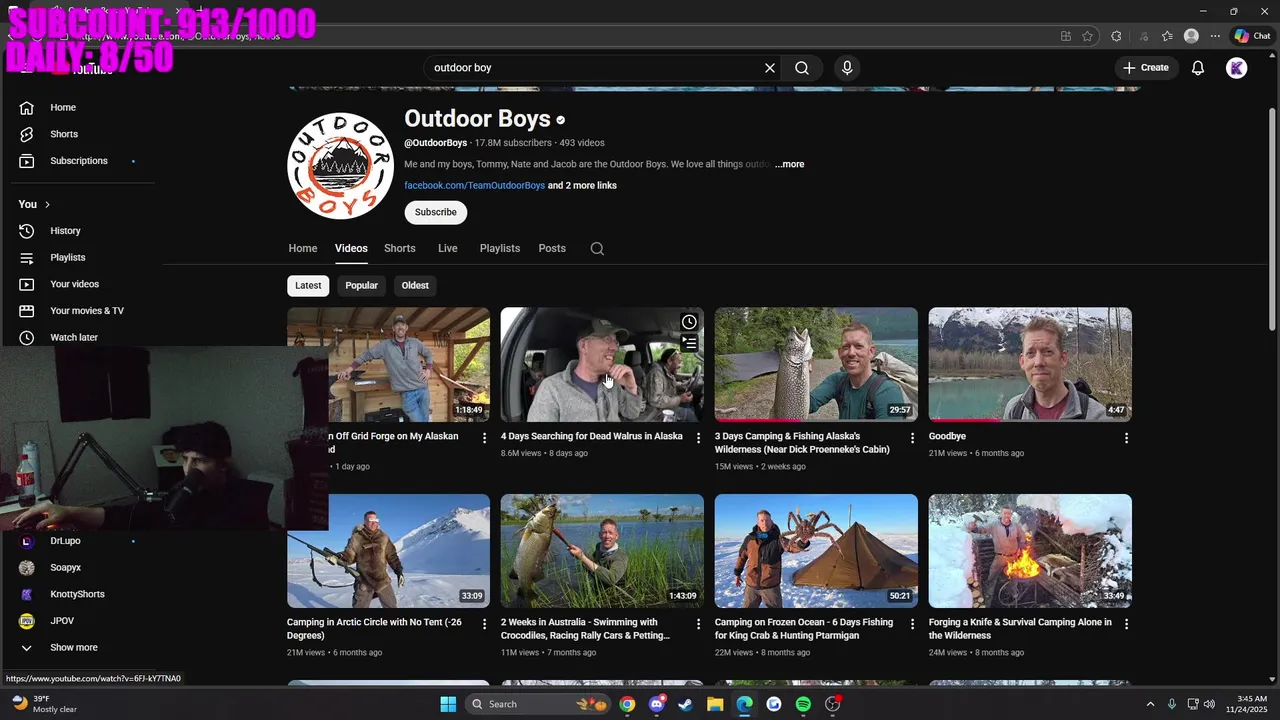Expand channel description with ...more
Image resolution: width=1280 pixels, height=720 pixels.
tap(789, 164)
